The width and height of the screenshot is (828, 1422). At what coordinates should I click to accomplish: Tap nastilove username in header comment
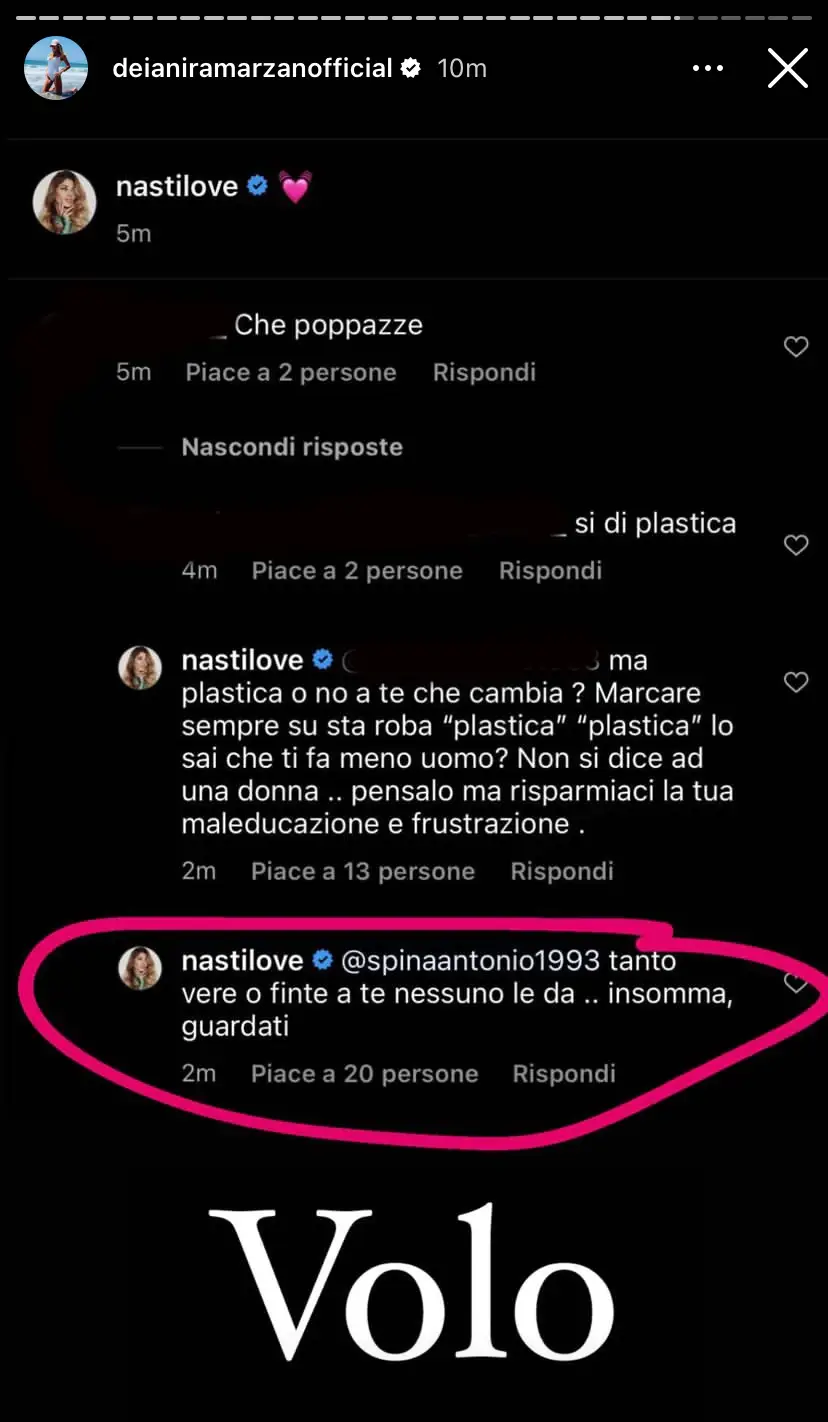point(177,186)
